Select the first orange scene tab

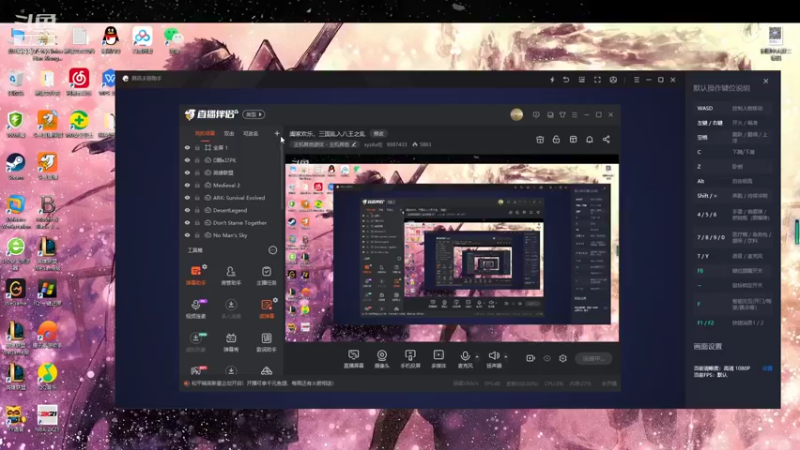(205, 134)
